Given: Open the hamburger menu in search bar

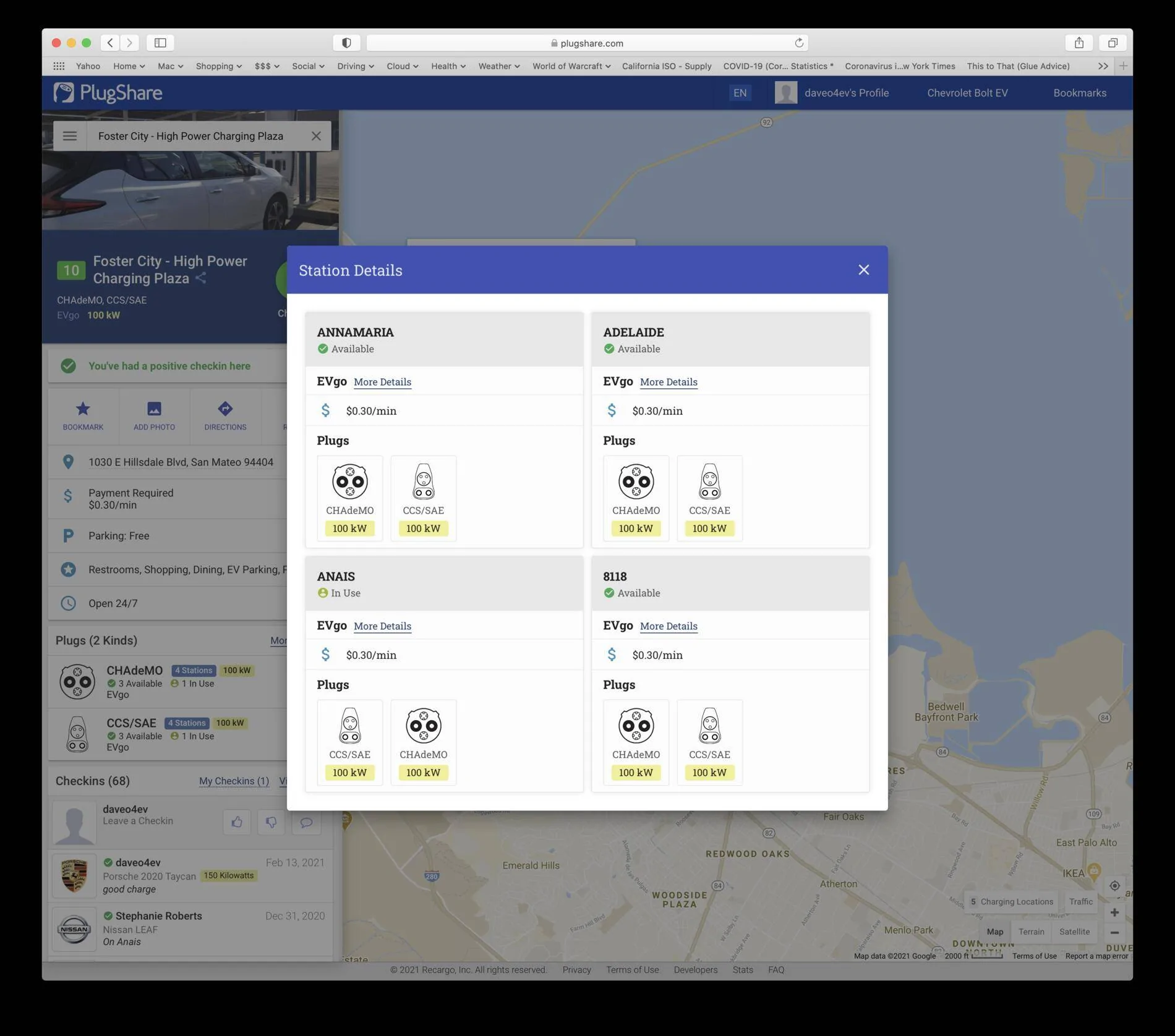Looking at the screenshot, I should click(70, 136).
